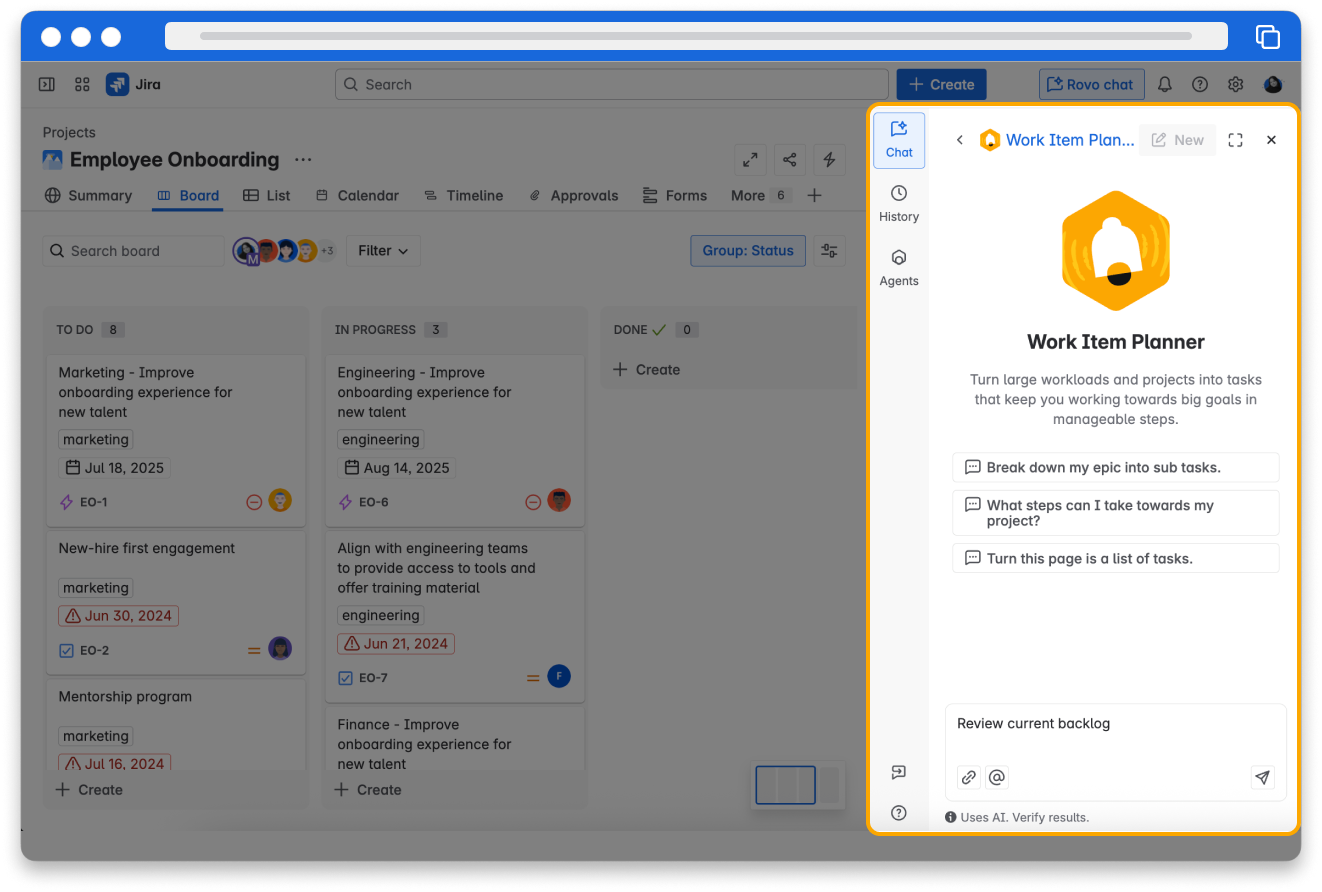Switch to the Board tab
The height and width of the screenshot is (892, 1322).
coord(187,196)
